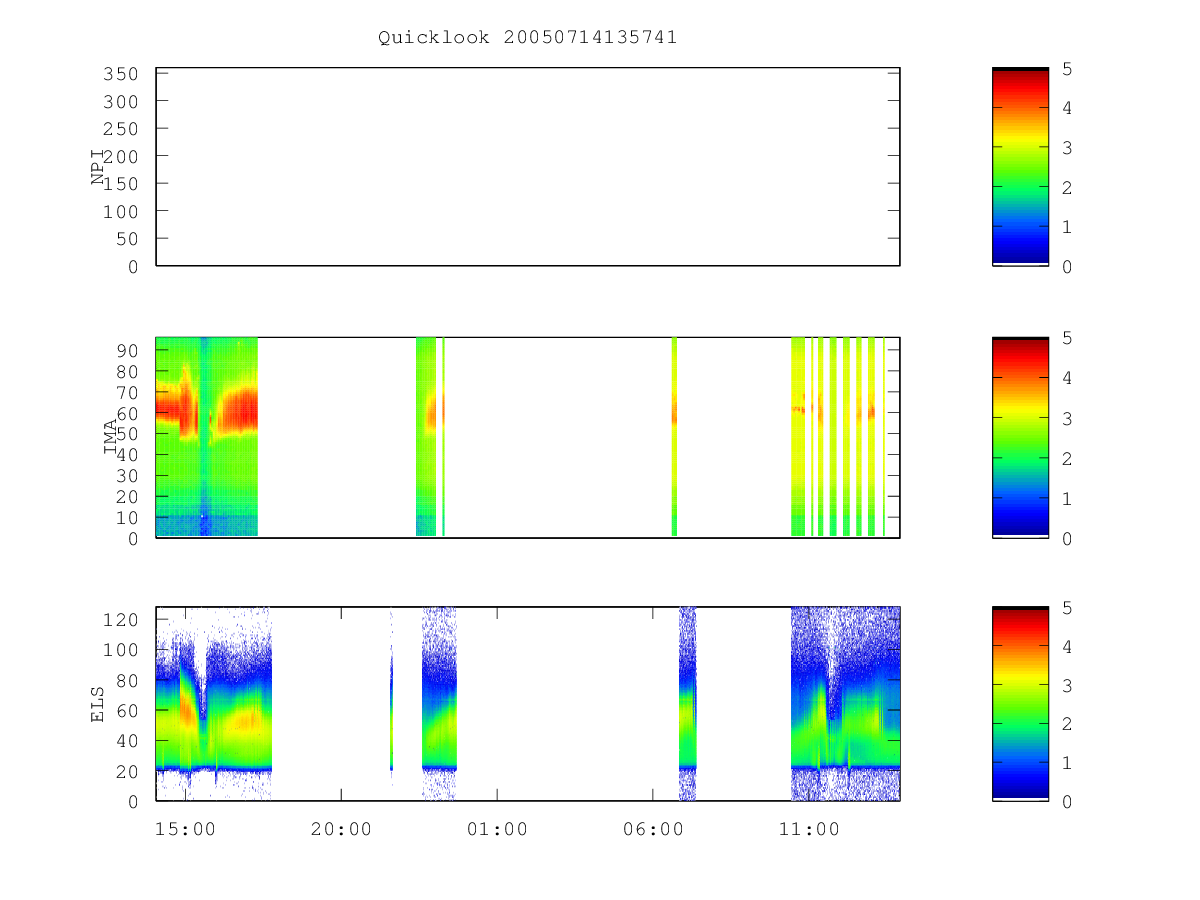Click the narrow IMA data stripe near 06:00

(674, 437)
